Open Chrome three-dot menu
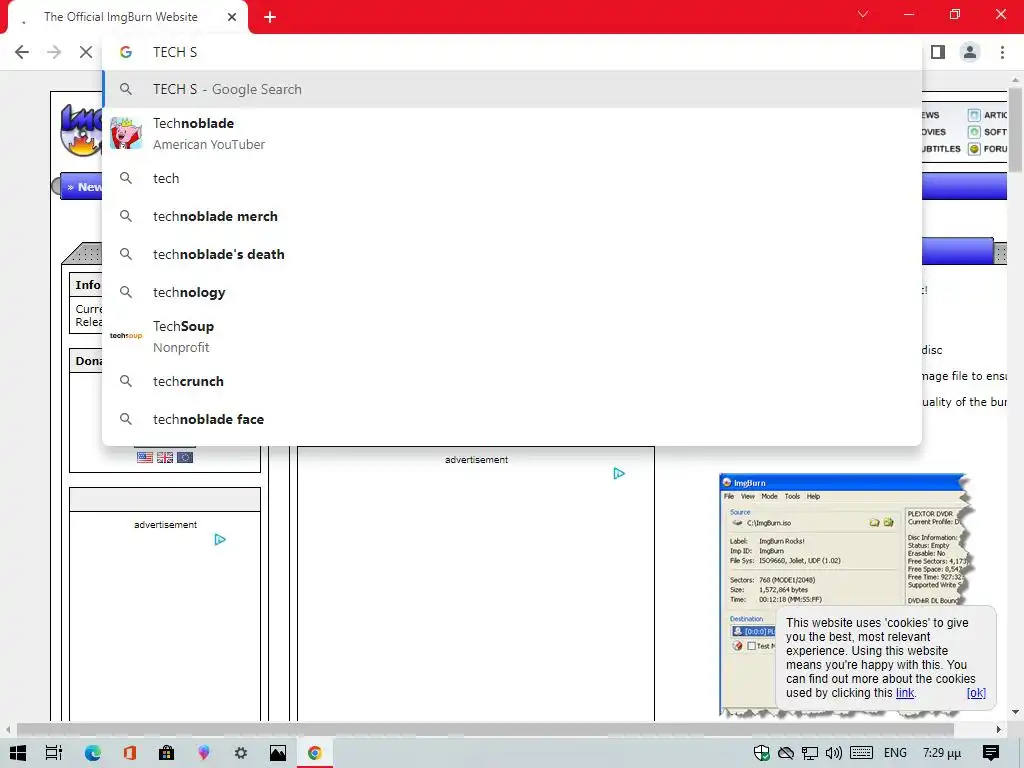The height and width of the screenshot is (768, 1024). pos(1002,52)
